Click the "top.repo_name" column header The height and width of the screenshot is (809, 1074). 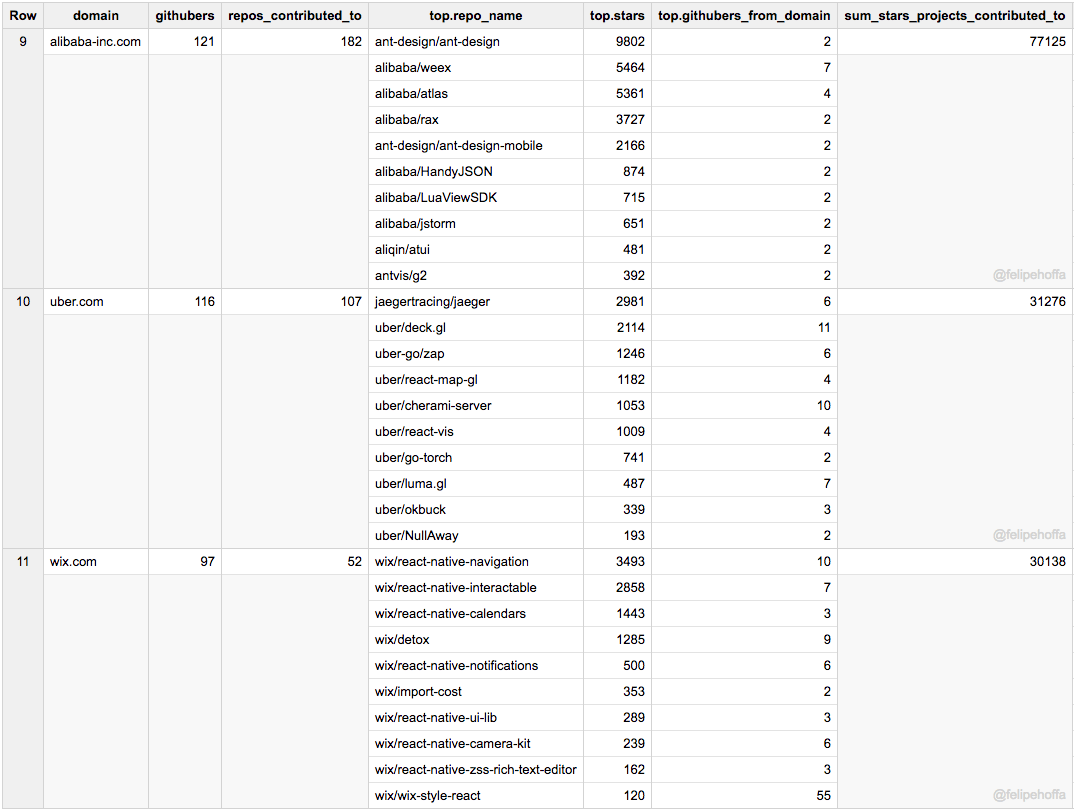click(475, 16)
